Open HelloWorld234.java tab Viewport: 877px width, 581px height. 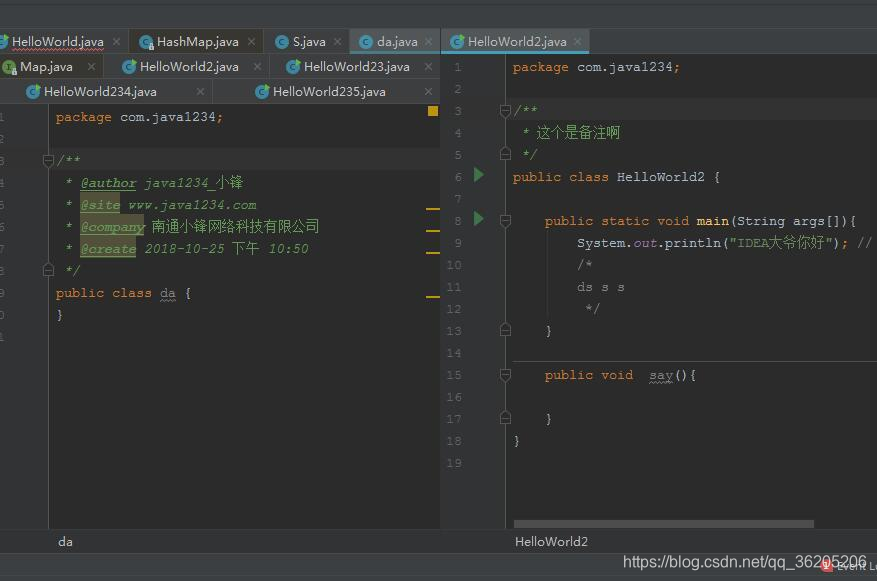click(x=100, y=92)
